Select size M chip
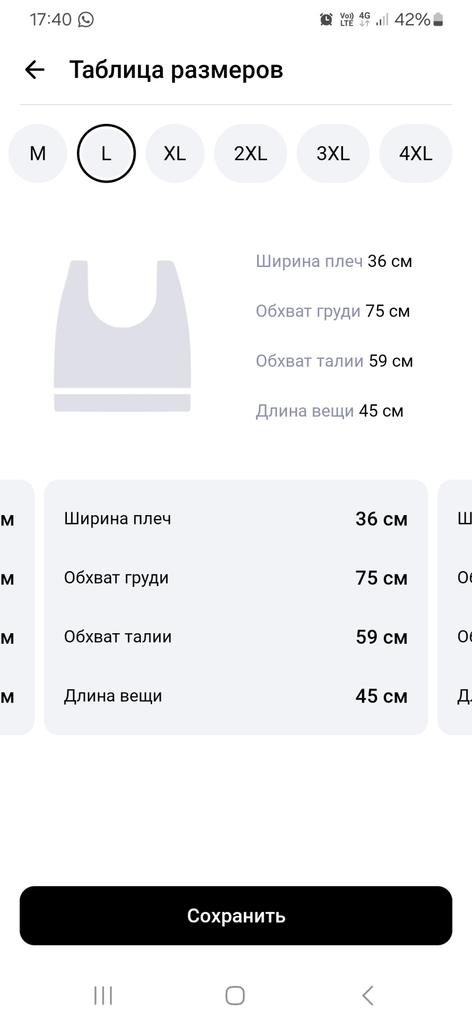Screen dimensions: 472x1024 click(x=38, y=153)
